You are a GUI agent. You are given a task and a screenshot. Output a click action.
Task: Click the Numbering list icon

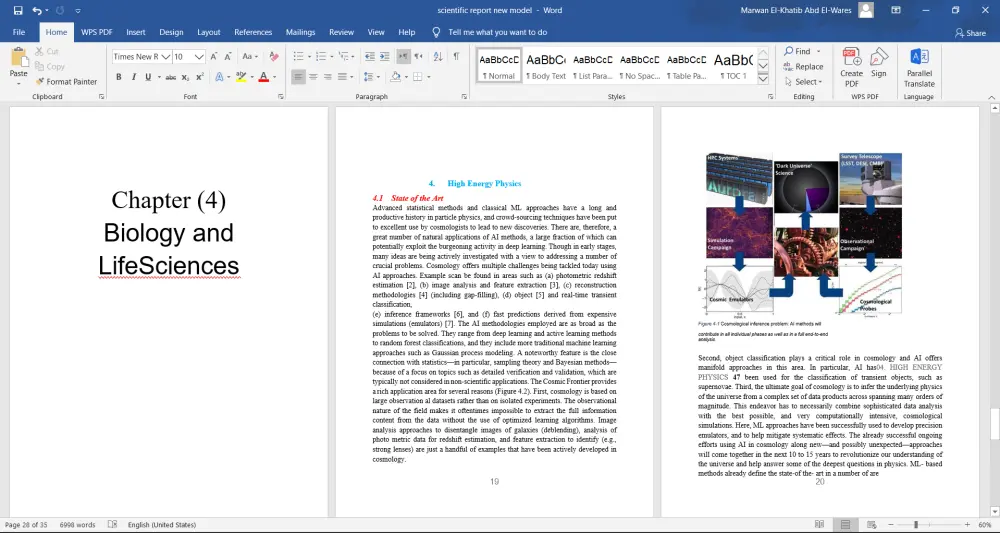(321, 57)
